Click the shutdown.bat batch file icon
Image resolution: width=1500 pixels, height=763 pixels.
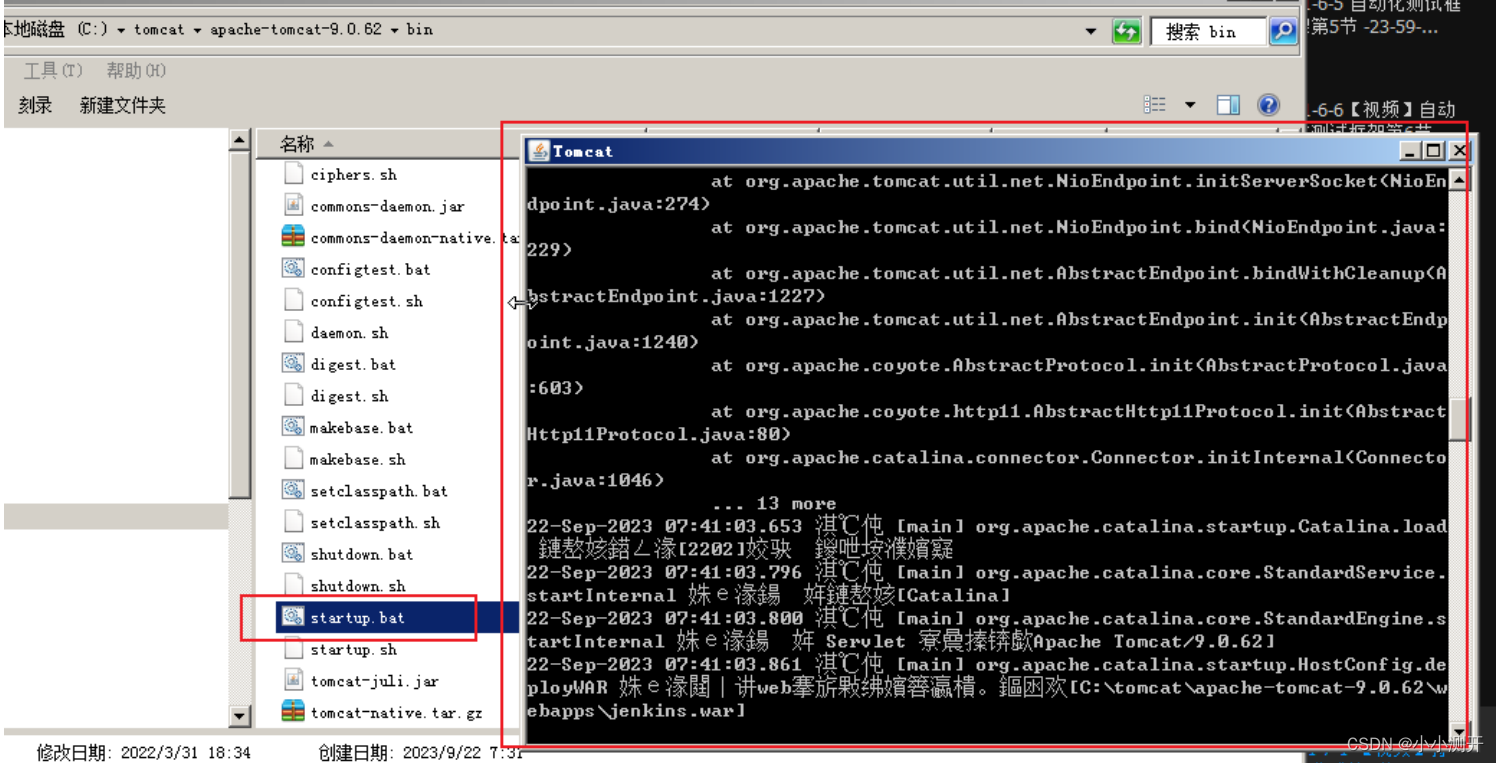[293, 554]
